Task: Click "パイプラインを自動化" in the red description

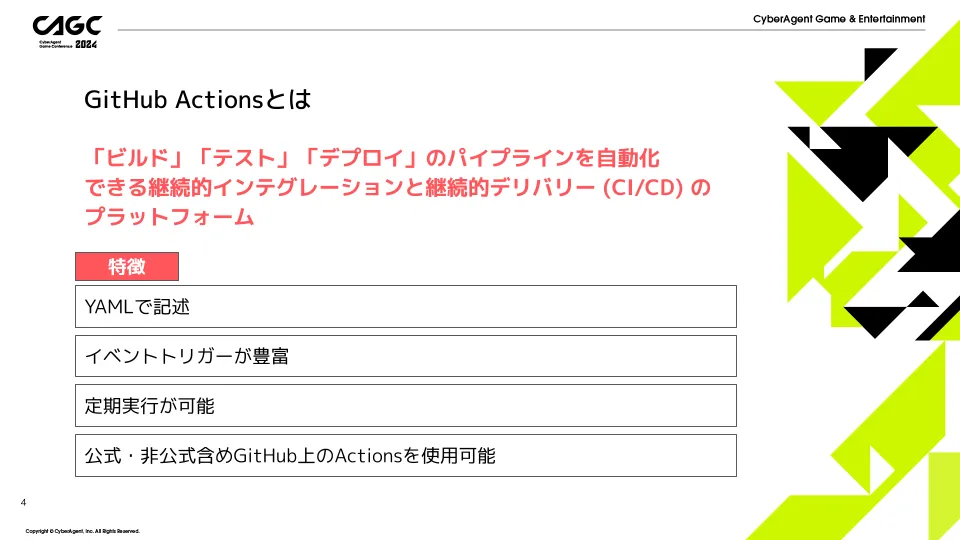Action: click(552, 159)
